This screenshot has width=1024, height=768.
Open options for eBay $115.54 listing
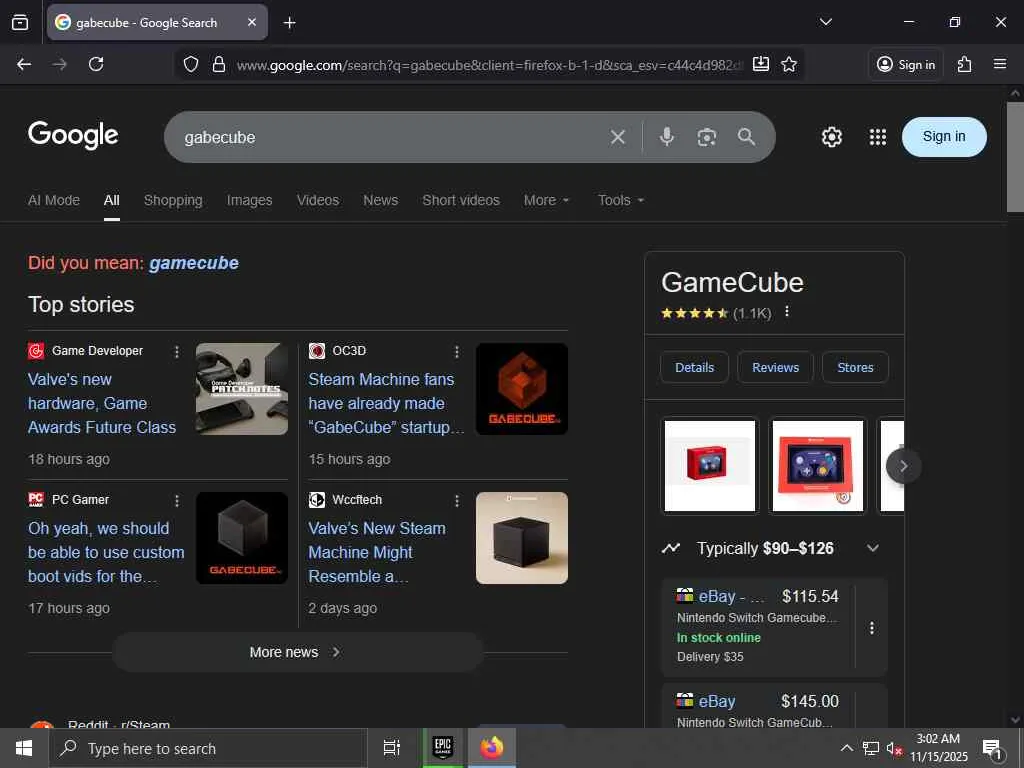[871, 628]
